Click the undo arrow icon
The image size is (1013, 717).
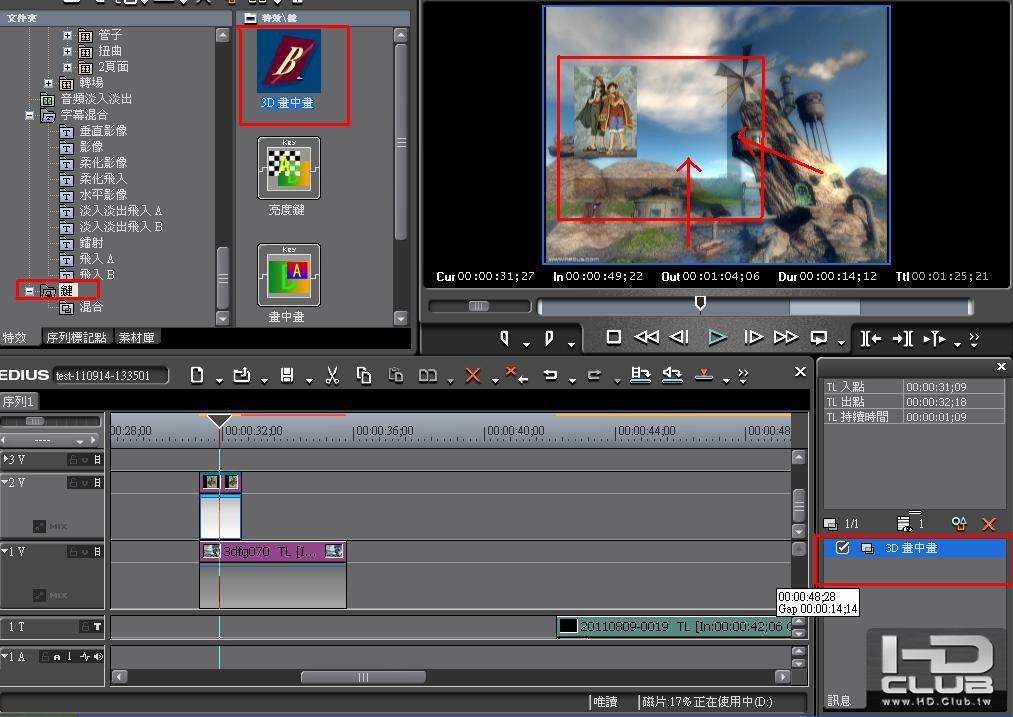click(550, 375)
